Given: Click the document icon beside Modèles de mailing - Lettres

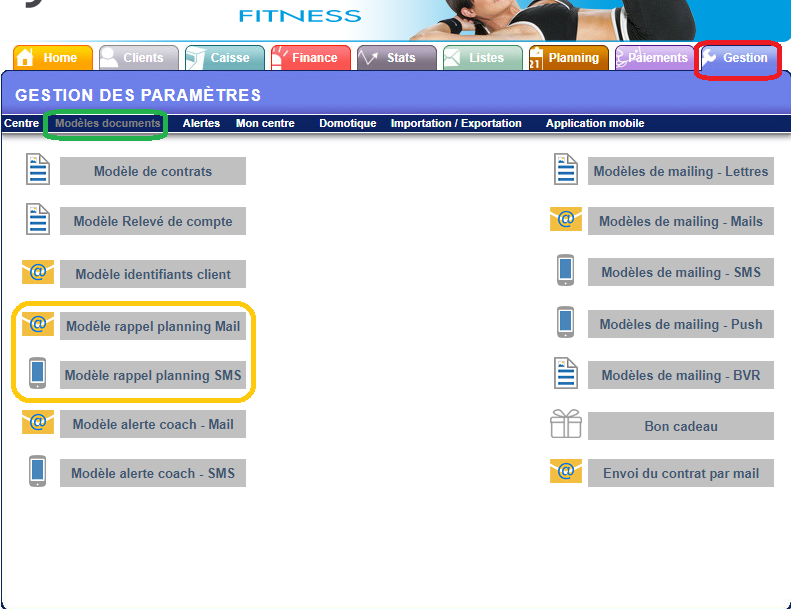Looking at the screenshot, I should coord(566,170).
